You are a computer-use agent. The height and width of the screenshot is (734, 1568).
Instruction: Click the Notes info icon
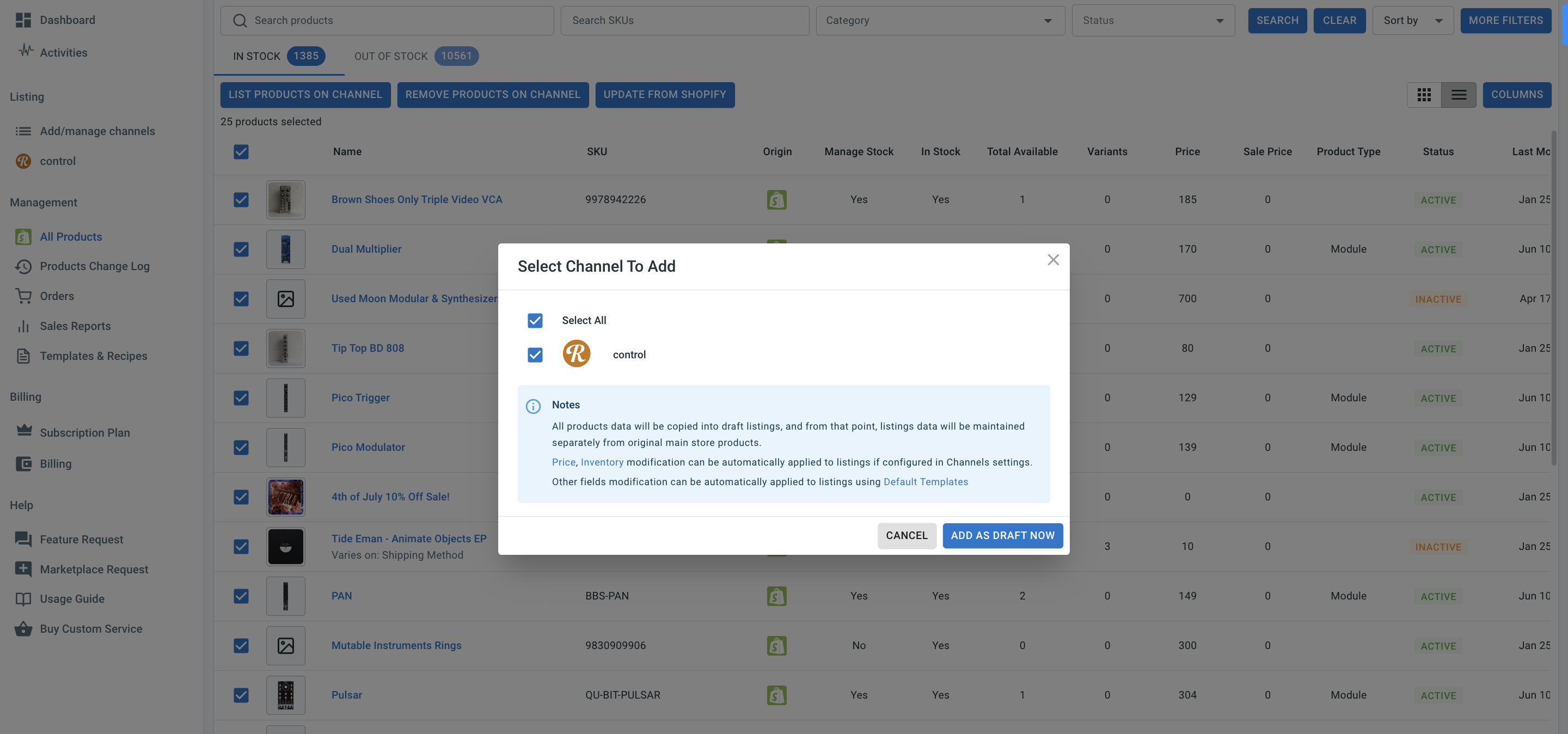click(x=532, y=406)
